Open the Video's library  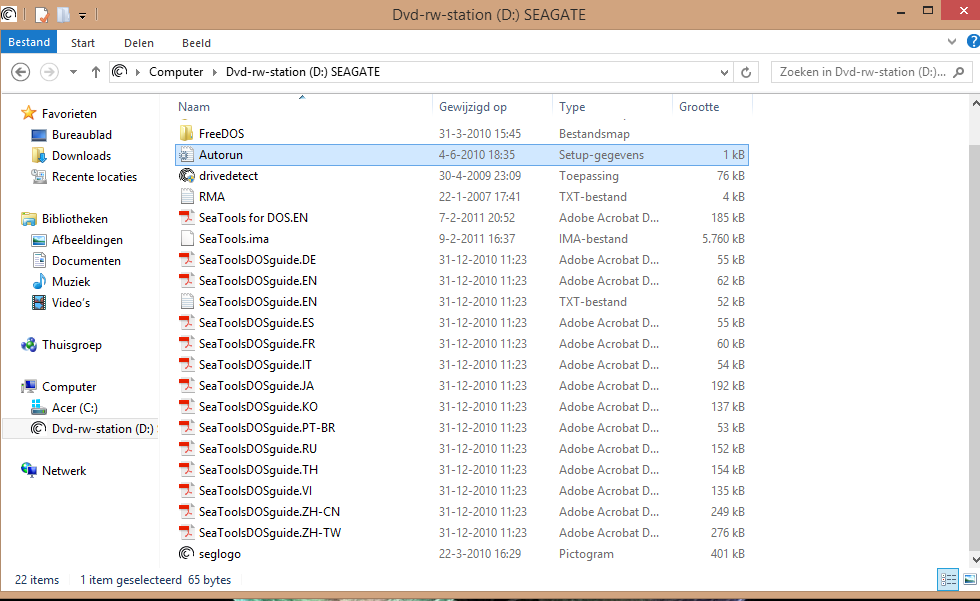coord(71,303)
